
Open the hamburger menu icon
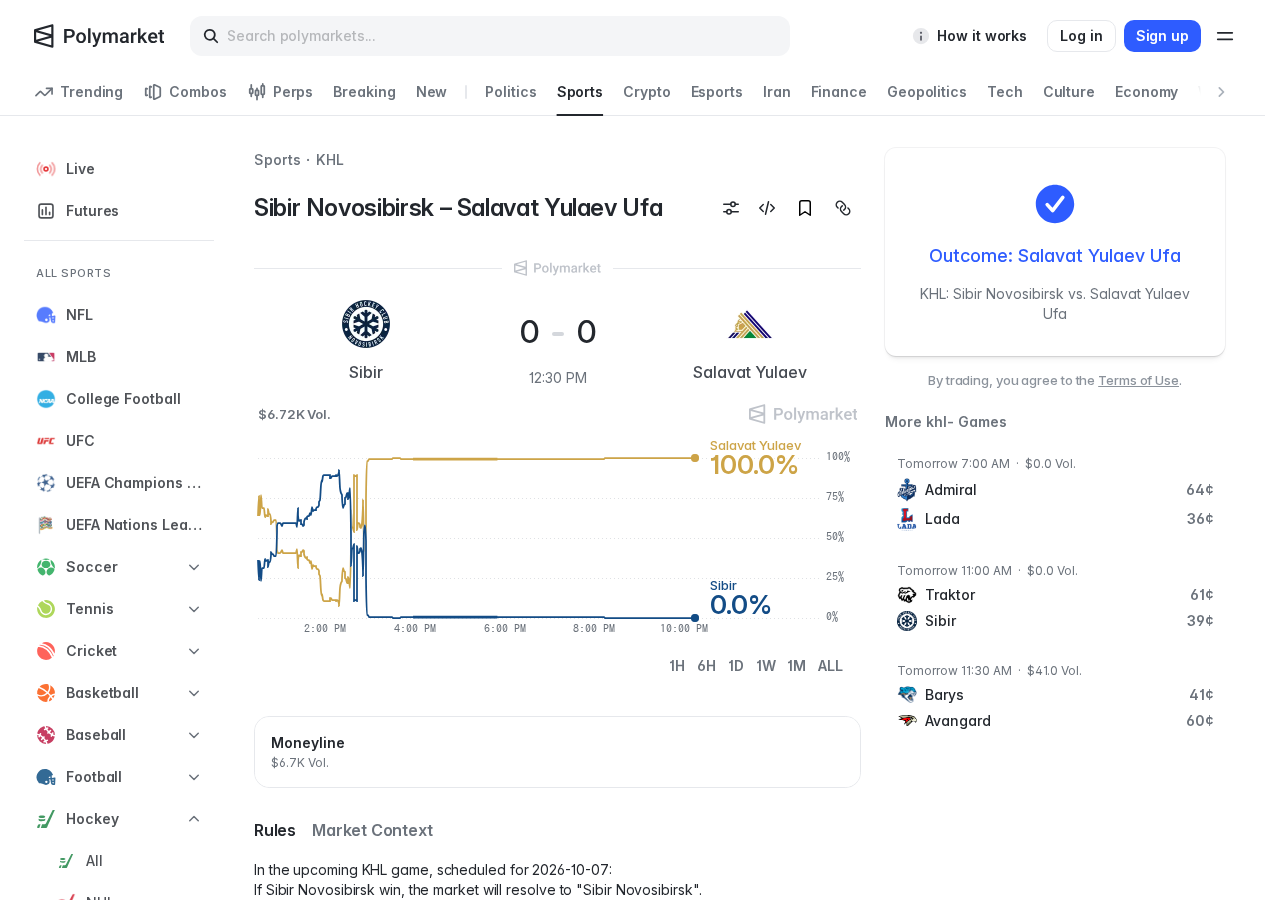pos(1225,36)
